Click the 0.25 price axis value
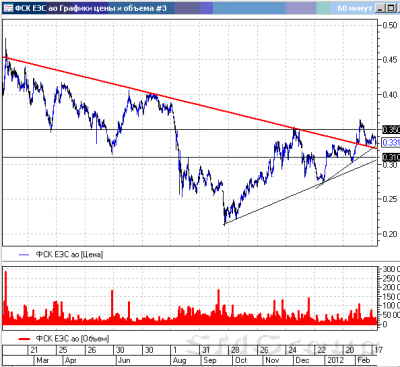400x367 pixels. 390,199
